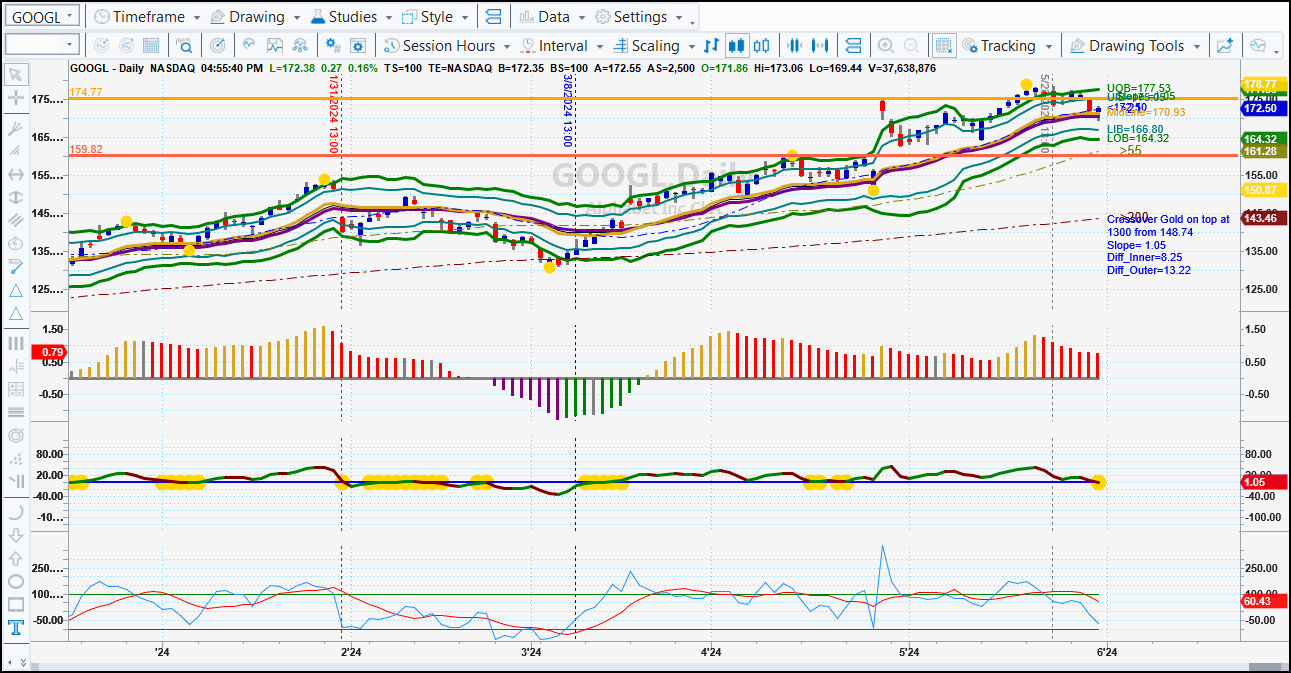
Task: Select the pointer arrow tool in sidebar
Action: 16,74
